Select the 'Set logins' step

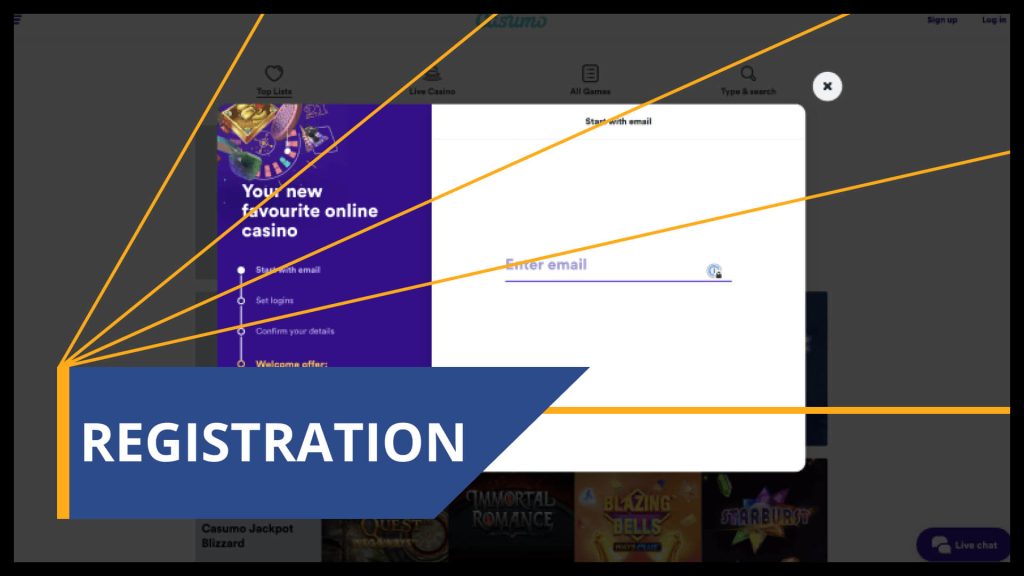click(274, 300)
